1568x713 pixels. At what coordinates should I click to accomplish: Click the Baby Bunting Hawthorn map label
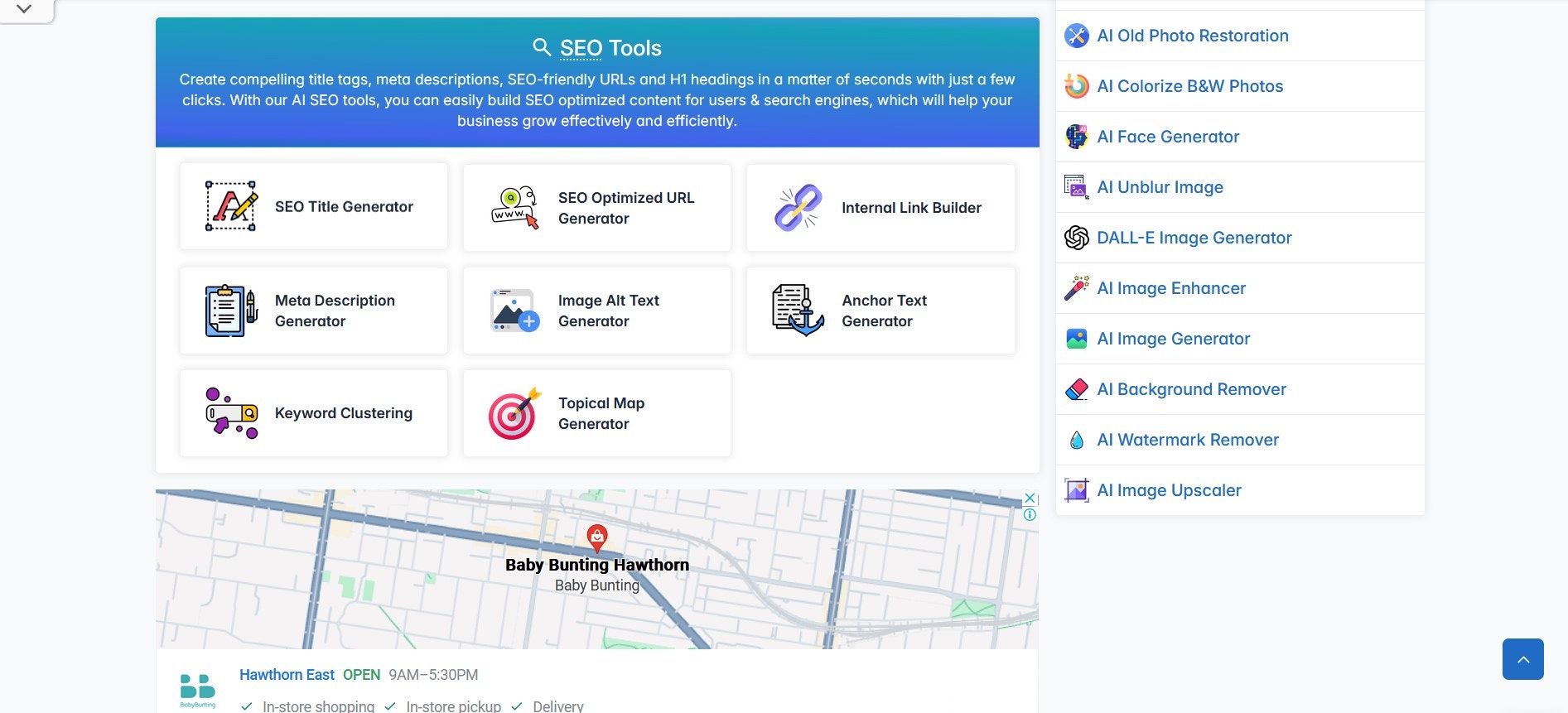[597, 565]
